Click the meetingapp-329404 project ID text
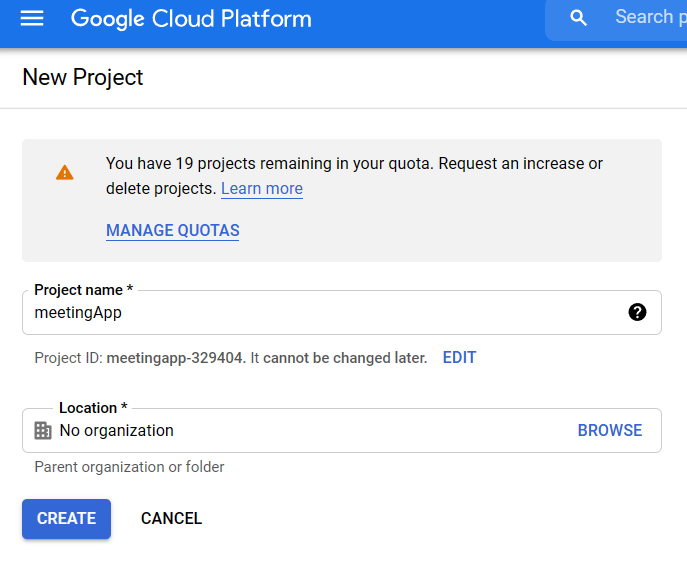687x567 pixels. click(x=175, y=357)
